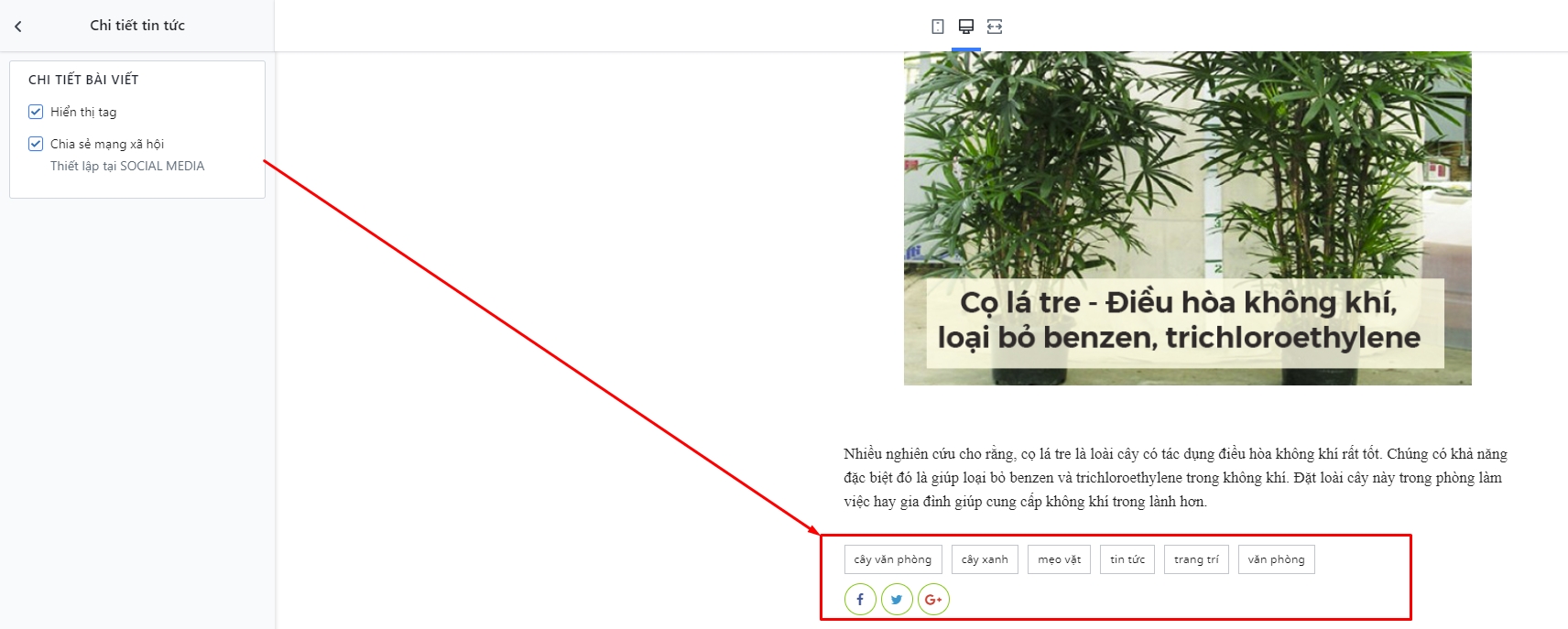The width and height of the screenshot is (1568, 629).
Task: Open the cây văn phòng tag
Action: click(x=893, y=559)
